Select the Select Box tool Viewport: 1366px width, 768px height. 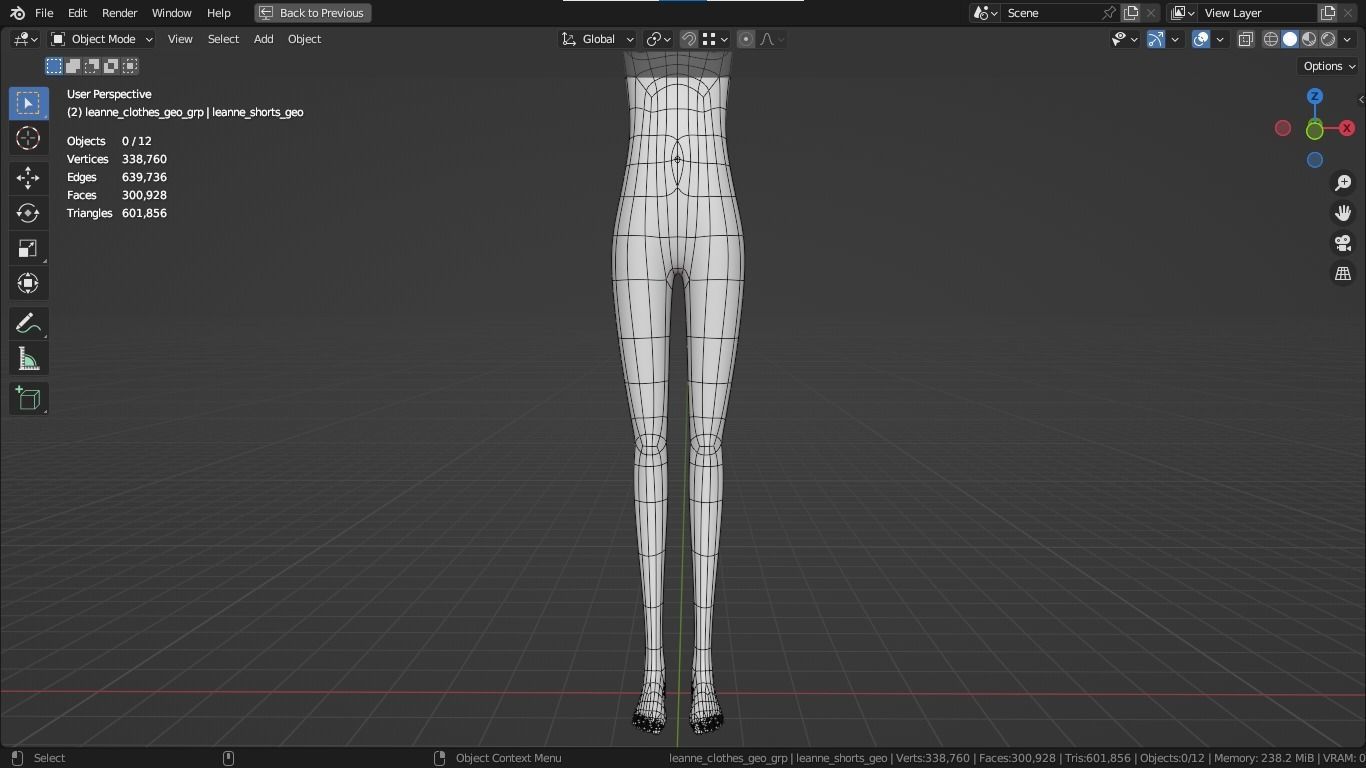pos(28,103)
